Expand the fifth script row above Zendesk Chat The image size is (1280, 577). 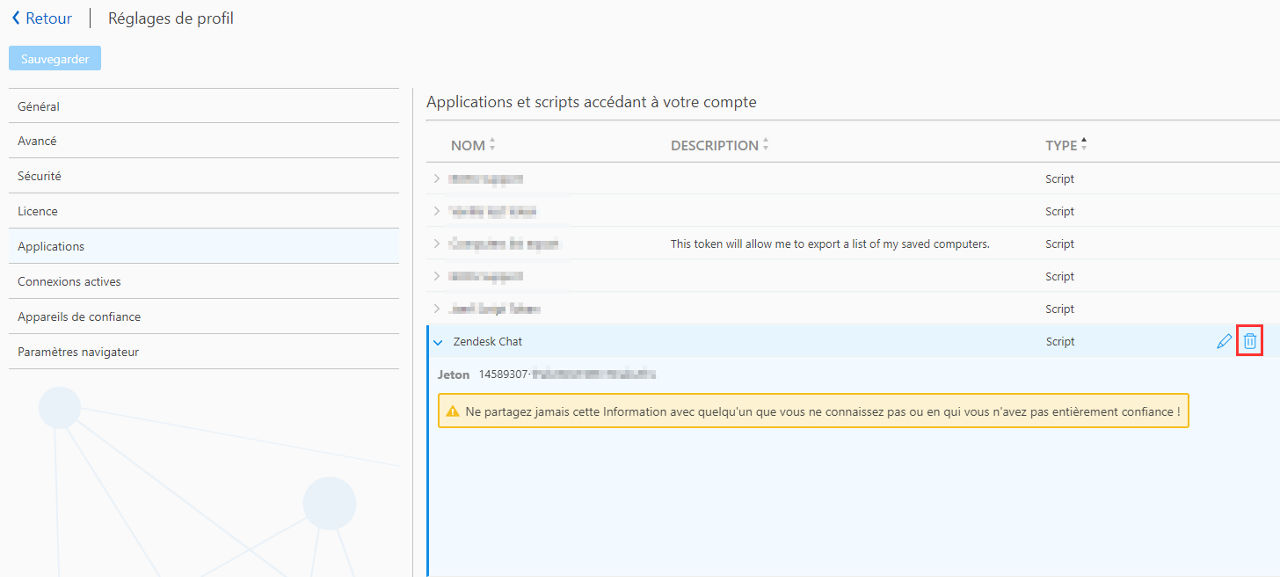tap(437, 309)
